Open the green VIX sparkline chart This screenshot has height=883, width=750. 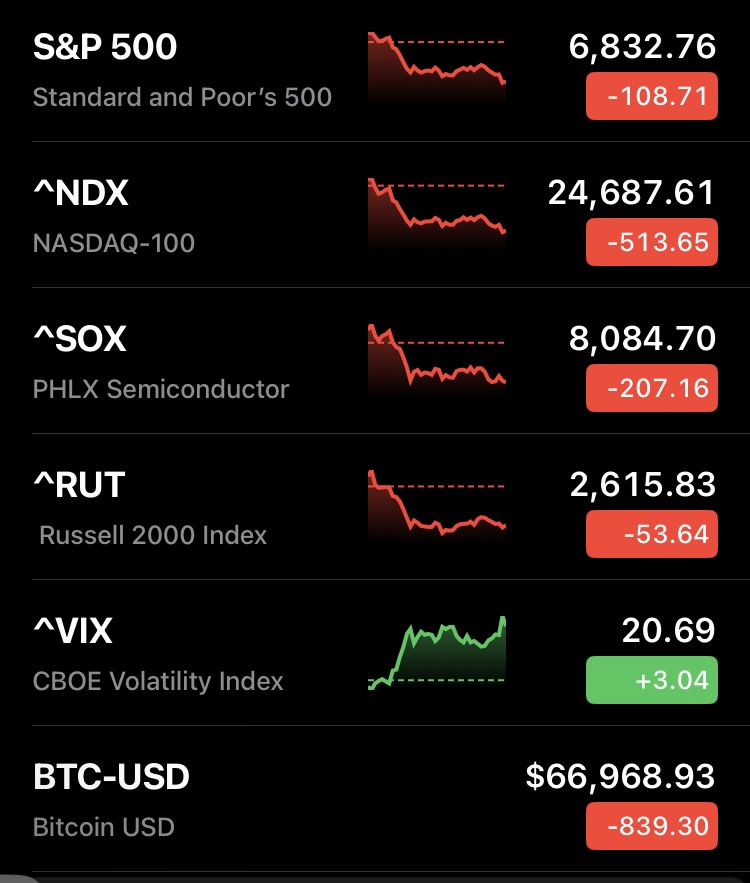pyautogui.click(x=437, y=653)
